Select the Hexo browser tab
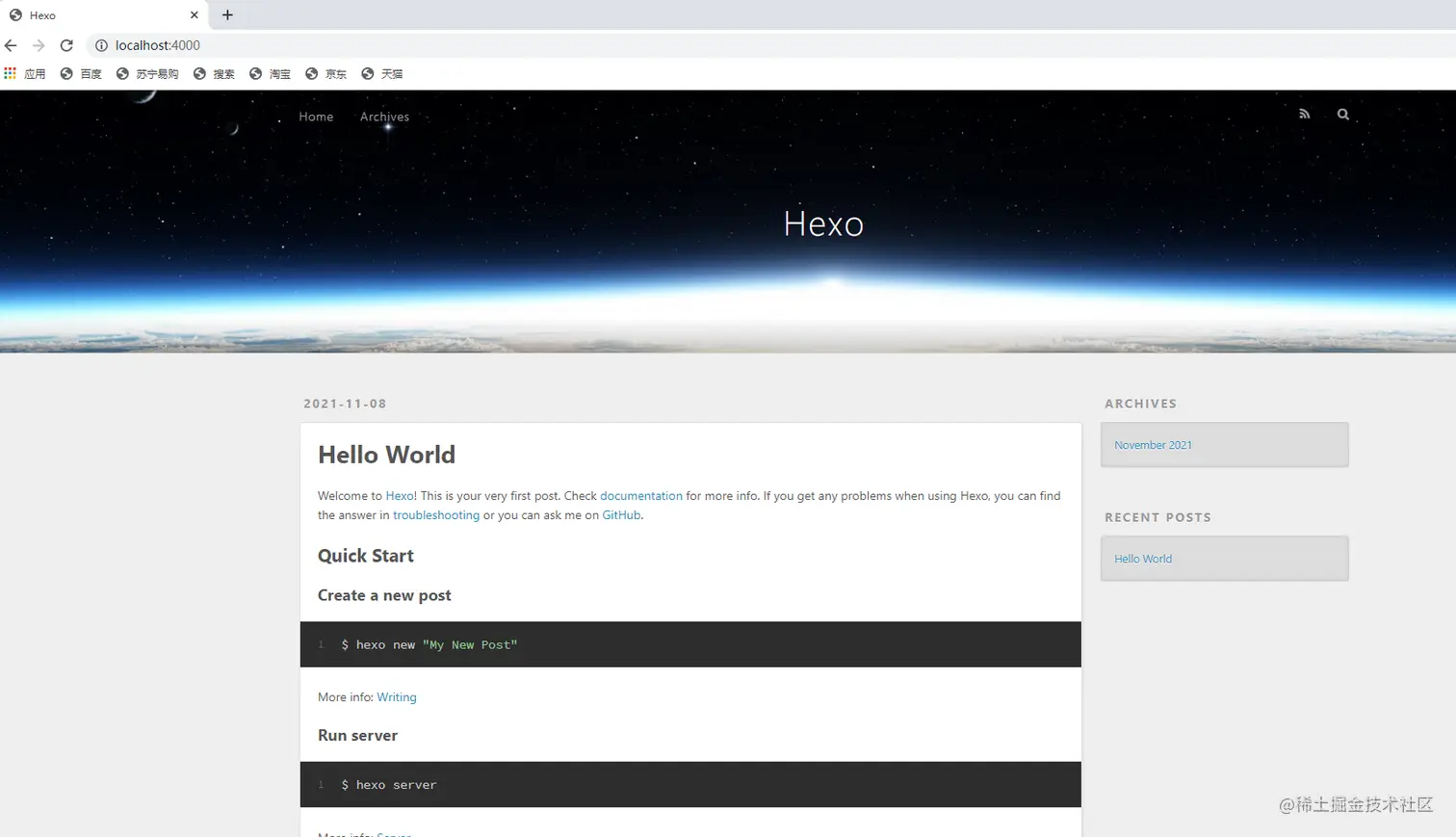 click(x=103, y=15)
